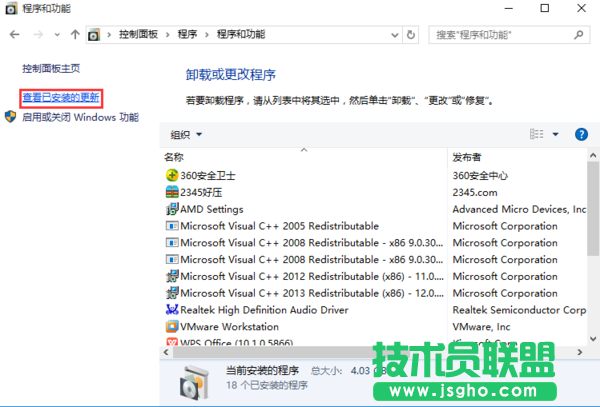Expand the chevron before 控制面板 breadcrumb
Screen dimensions: 600x407
coord(109,35)
